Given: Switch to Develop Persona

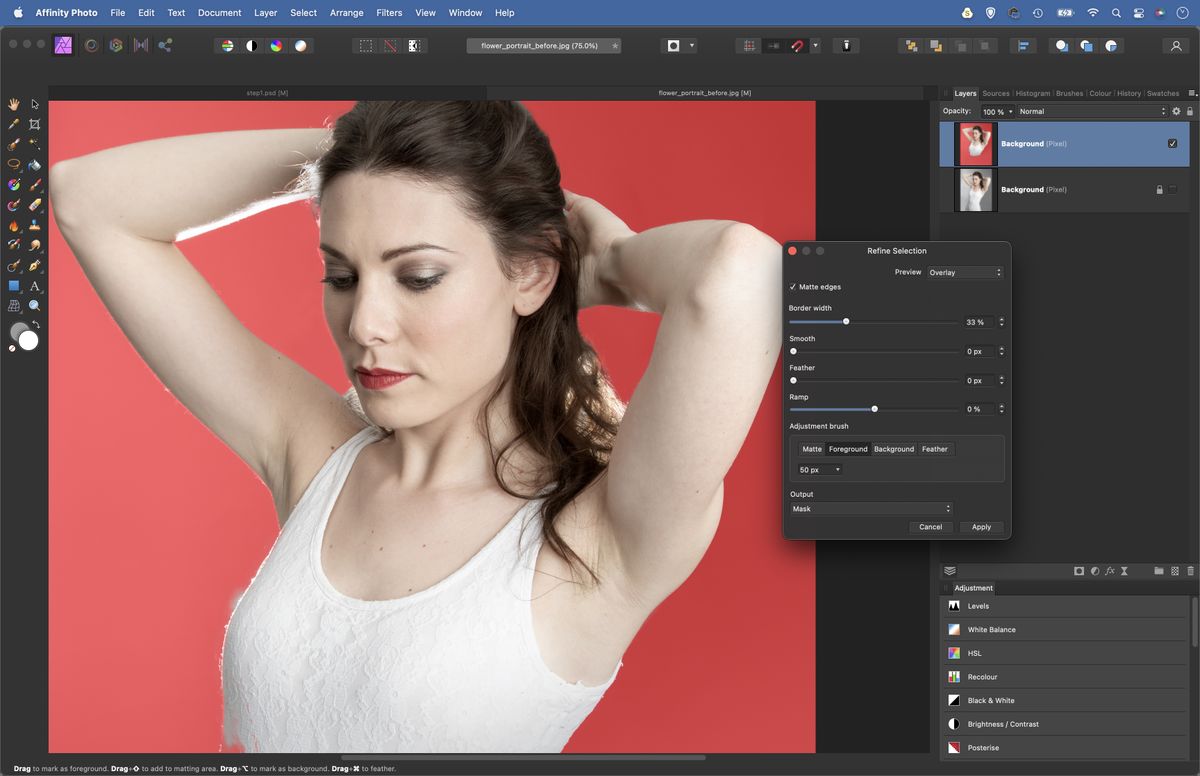Looking at the screenshot, I should click(x=116, y=45).
